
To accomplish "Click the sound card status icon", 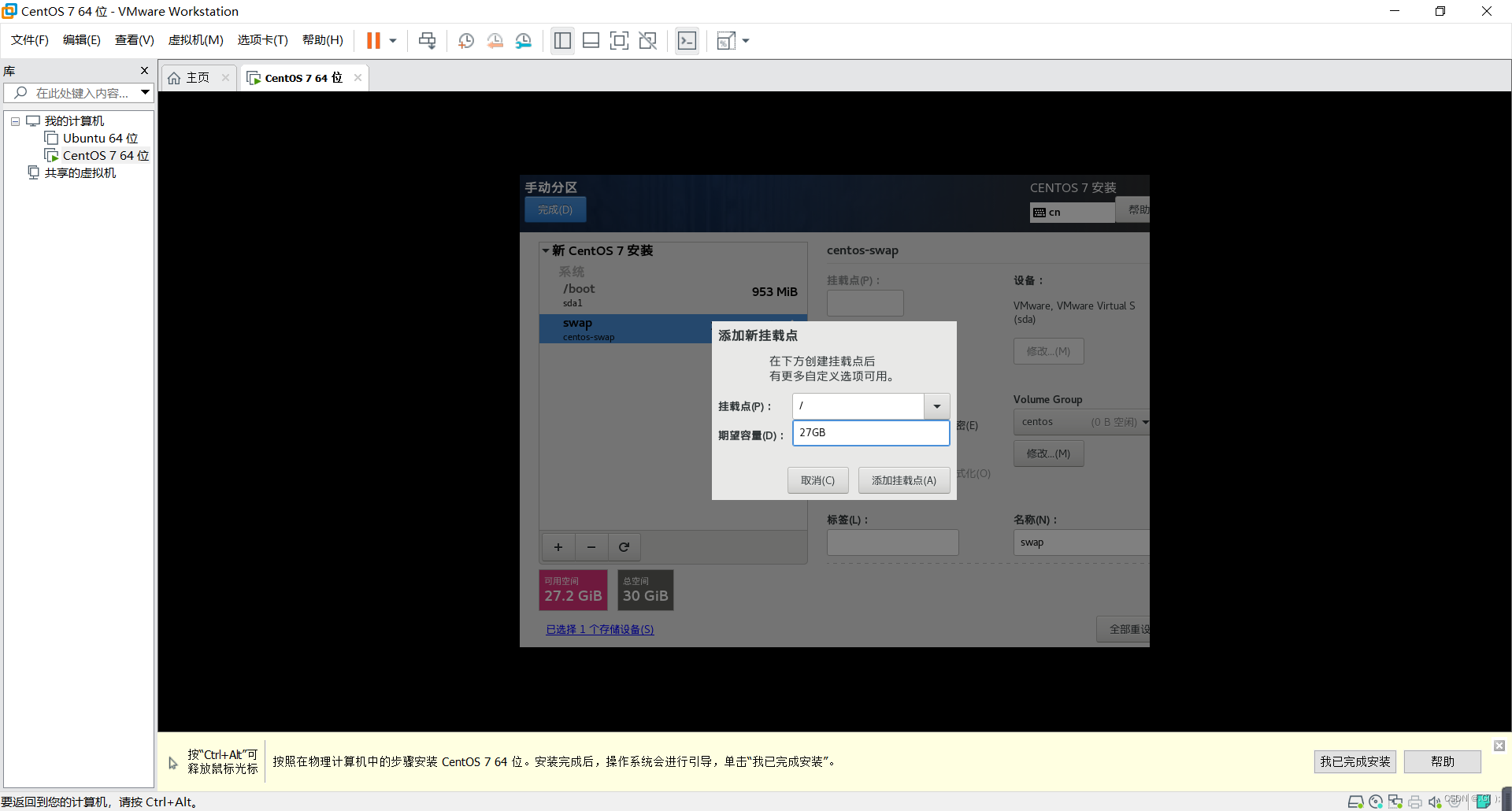I will tap(1435, 802).
